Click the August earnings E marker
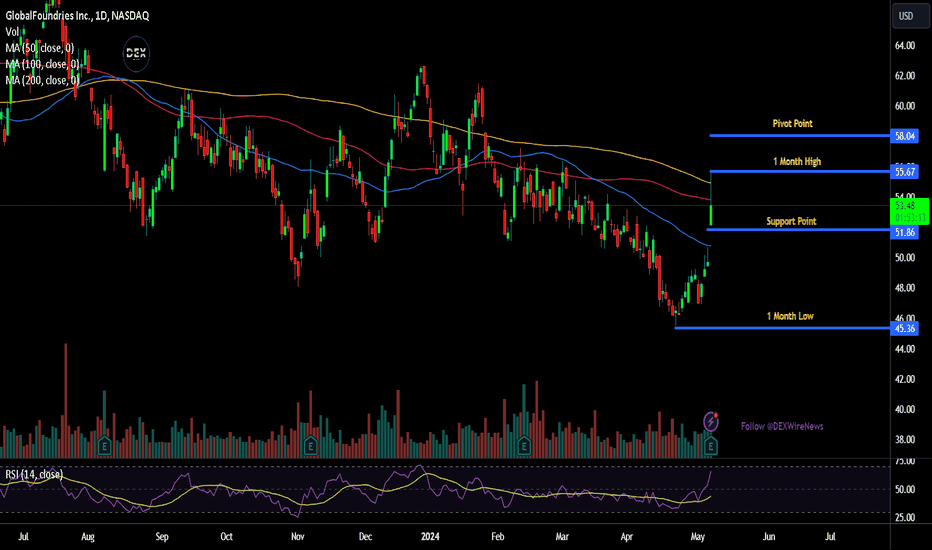932x550 pixels. click(105, 445)
